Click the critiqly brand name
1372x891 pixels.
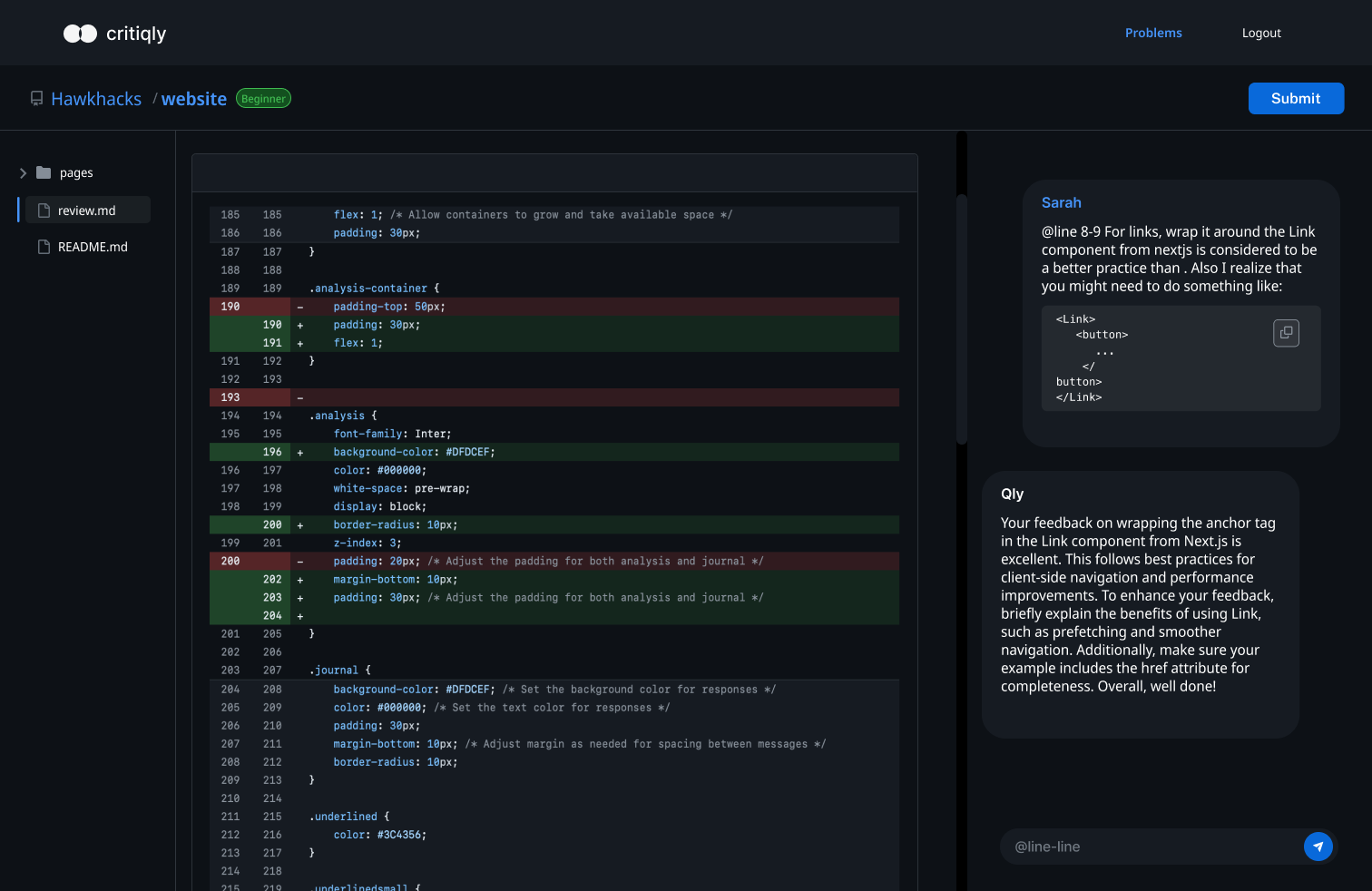coord(136,34)
